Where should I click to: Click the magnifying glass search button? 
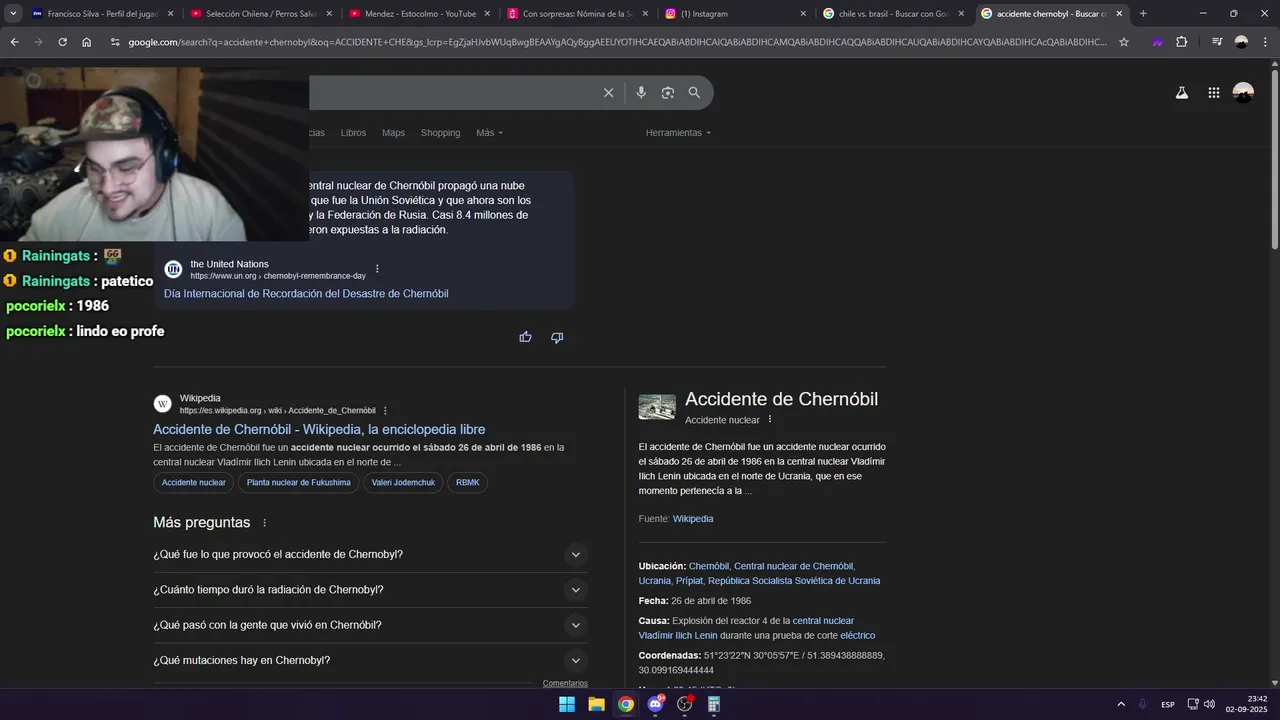point(694,93)
